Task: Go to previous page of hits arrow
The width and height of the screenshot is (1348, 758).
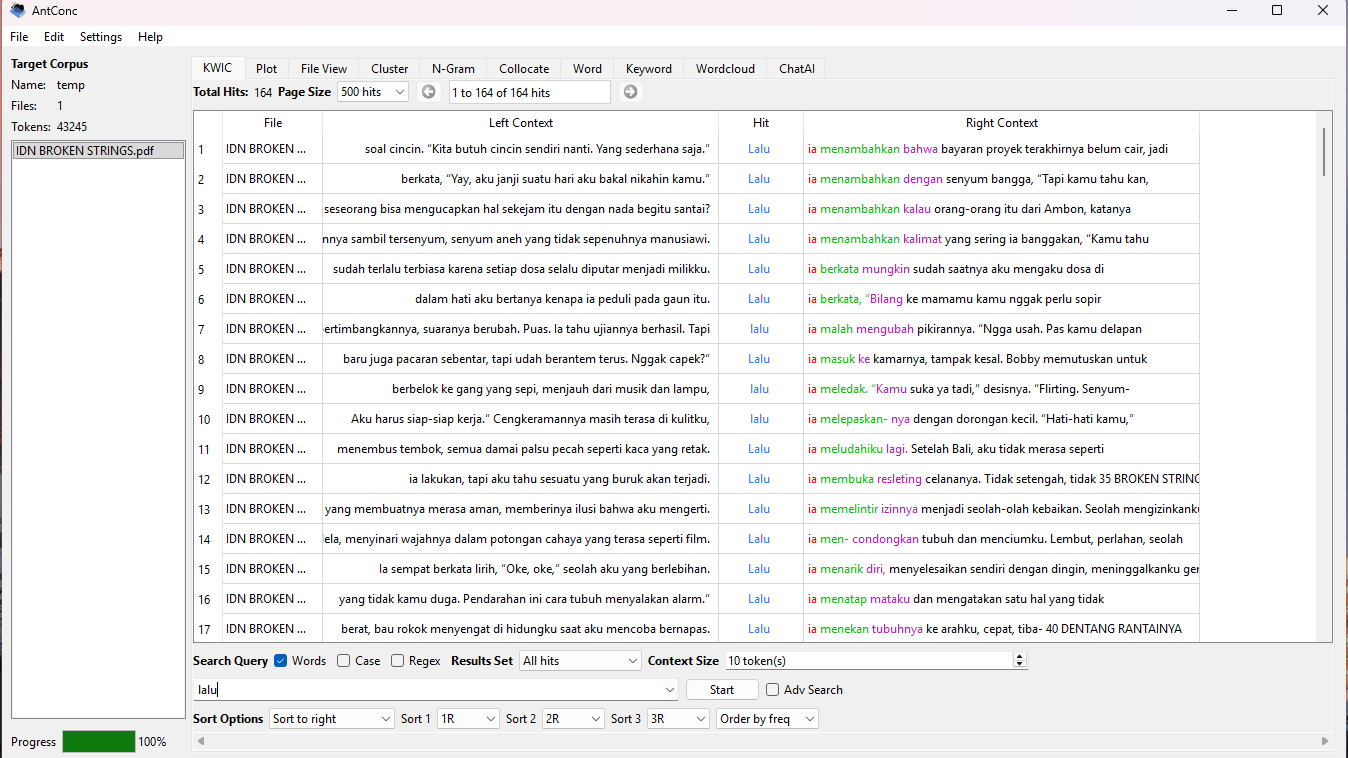Action: coord(428,92)
